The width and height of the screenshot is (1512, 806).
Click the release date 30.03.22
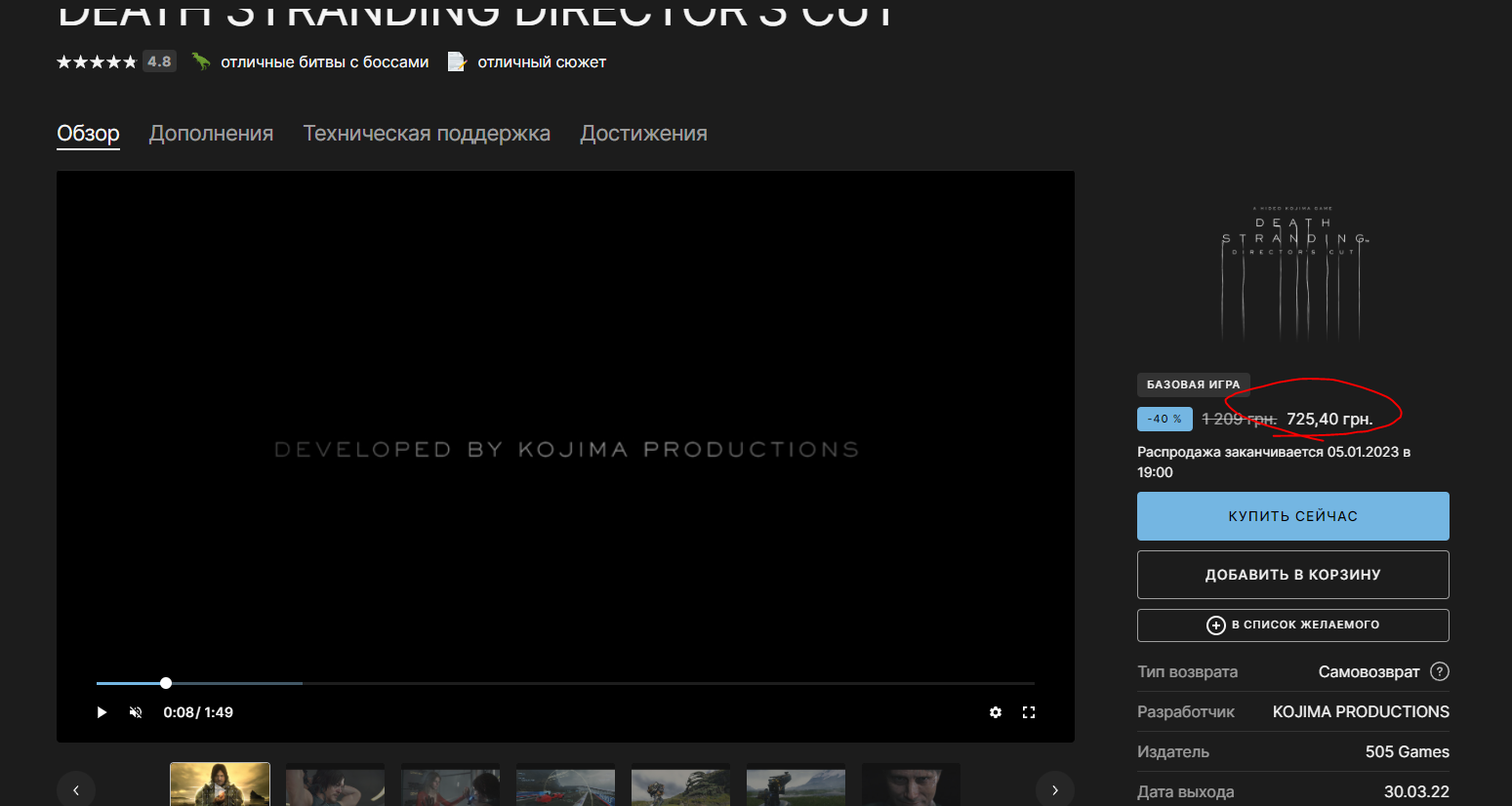coord(1416,792)
